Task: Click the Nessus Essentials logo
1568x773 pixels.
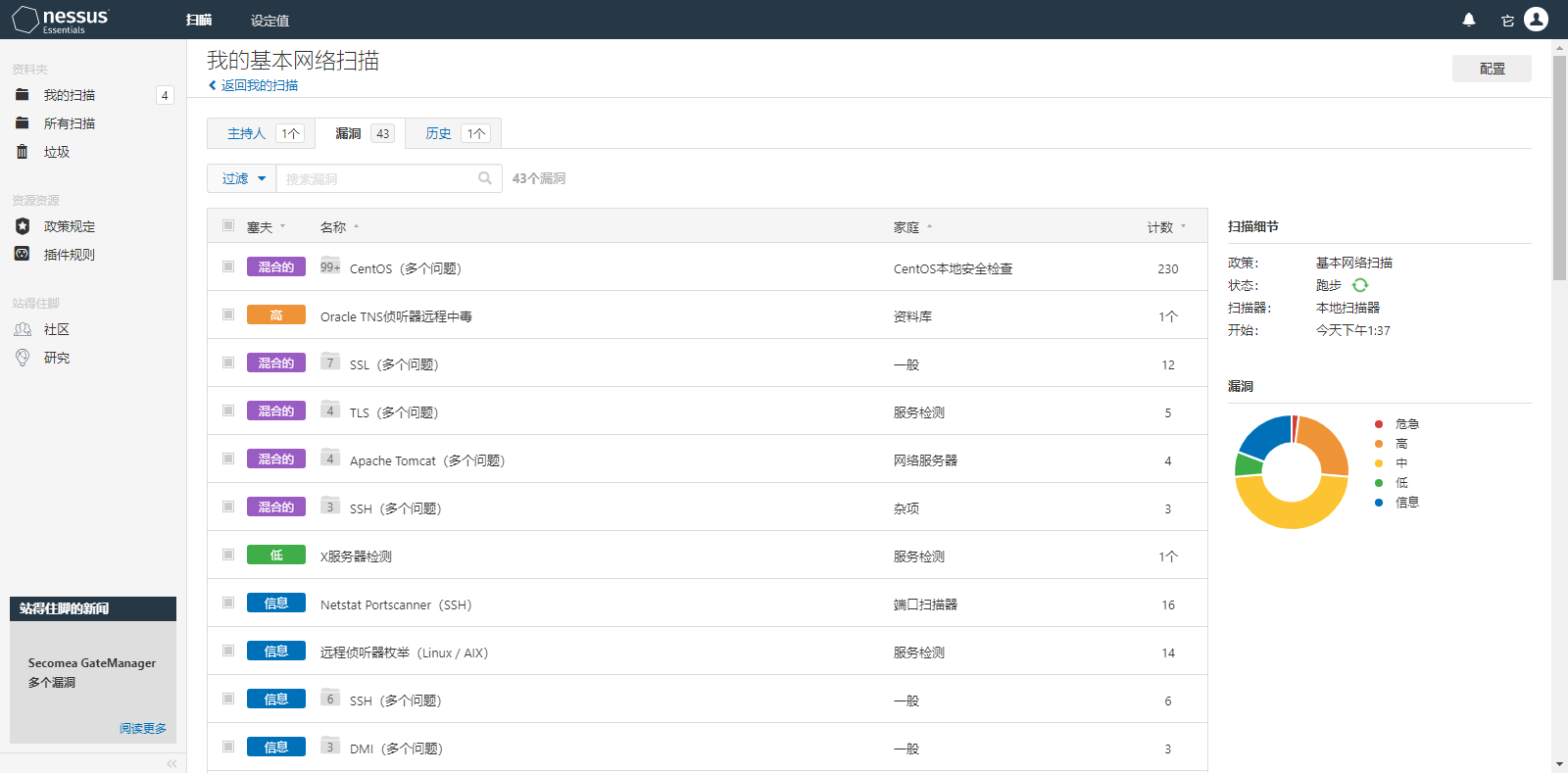Action: [x=61, y=20]
